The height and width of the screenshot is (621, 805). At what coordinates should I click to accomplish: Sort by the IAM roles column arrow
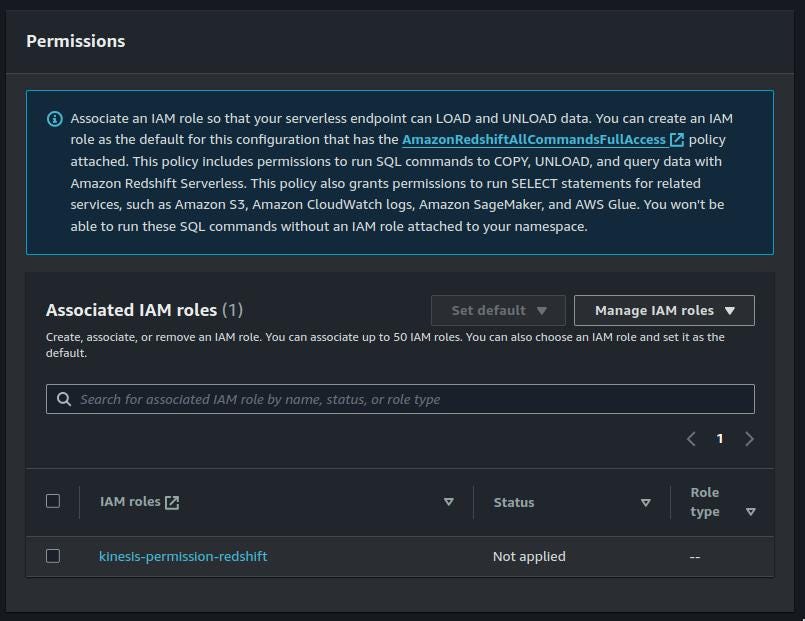click(449, 501)
